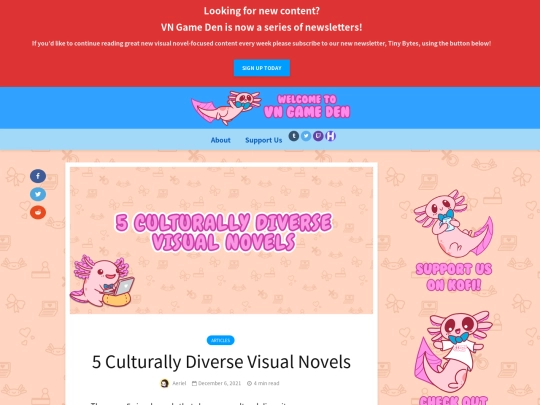The width and height of the screenshot is (540, 405).
Task: Click the 5 Culturally Diverse Visual Novels banner
Action: (221, 240)
